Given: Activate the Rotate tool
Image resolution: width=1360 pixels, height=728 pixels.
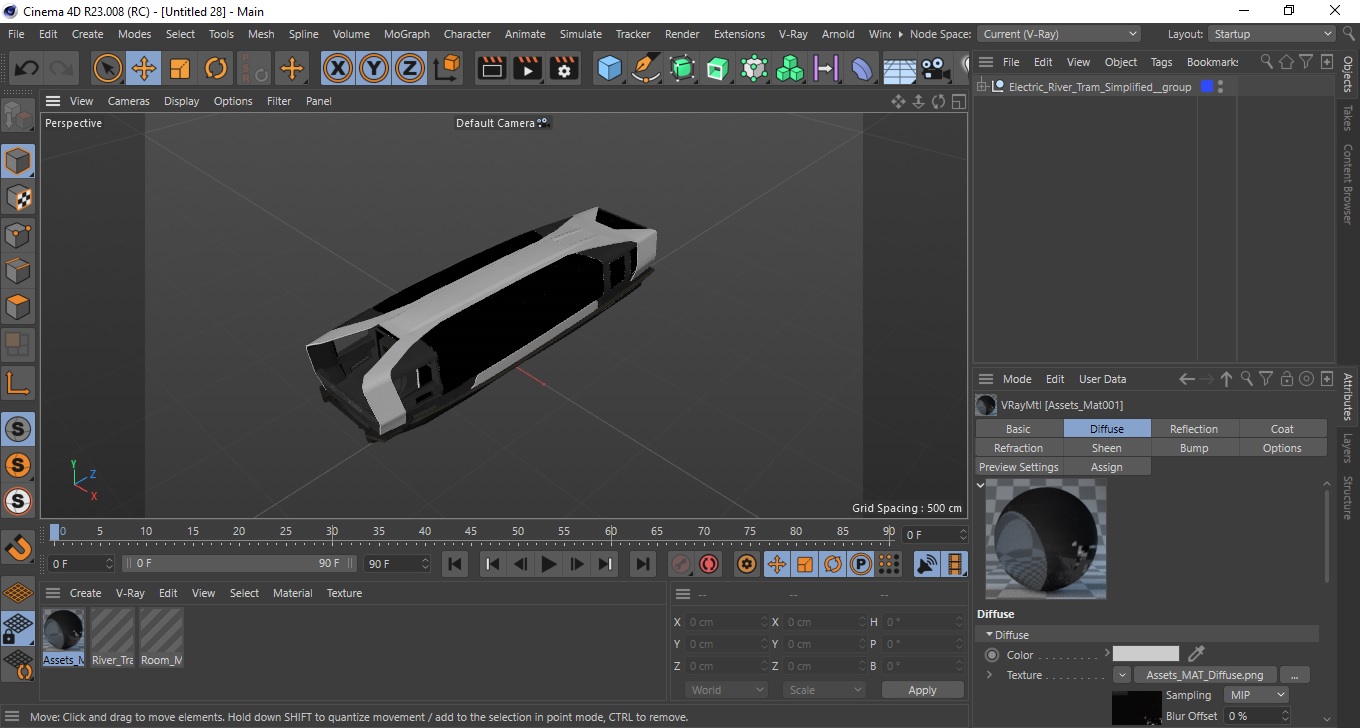Looking at the screenshot, I should [x=216, y=69].
